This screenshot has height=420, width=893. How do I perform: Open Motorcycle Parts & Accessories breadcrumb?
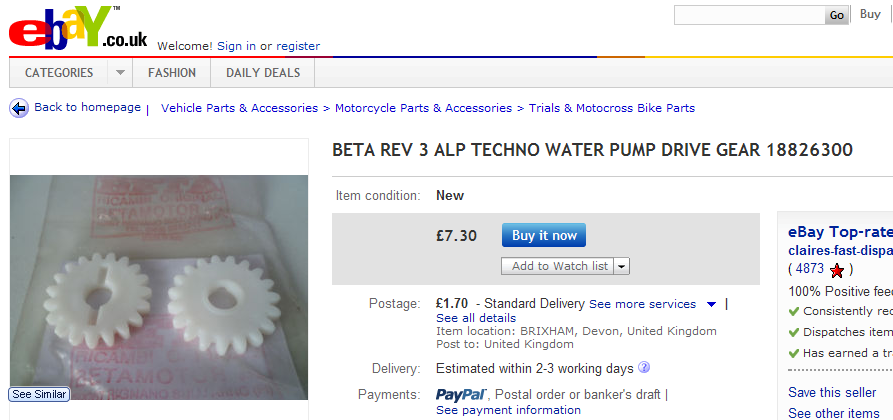[x=423, y=108]
